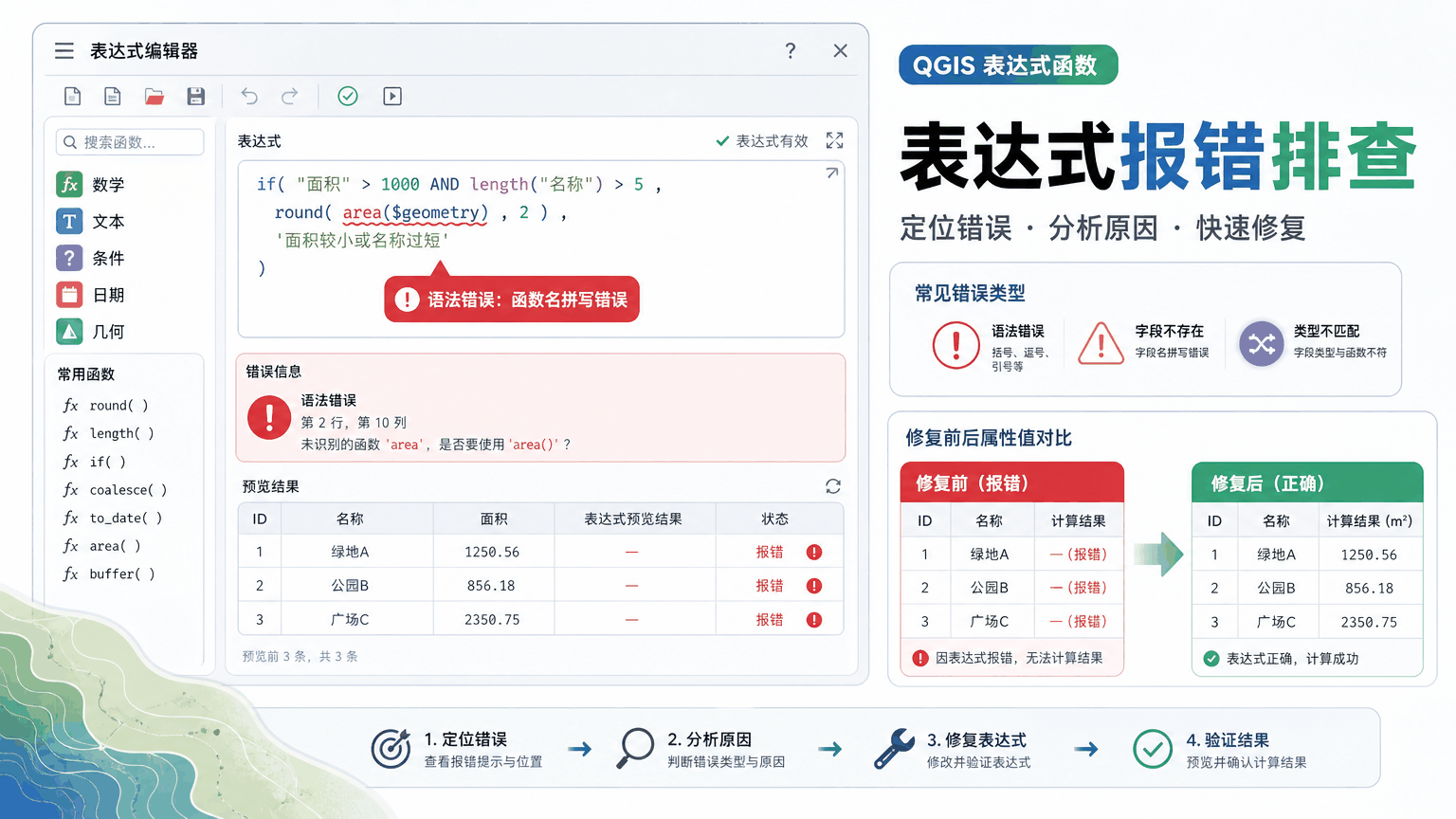Open the folder icon in toolbar
The height and width of the screenshot is (819, 1456).
click(x=155, y=96)
